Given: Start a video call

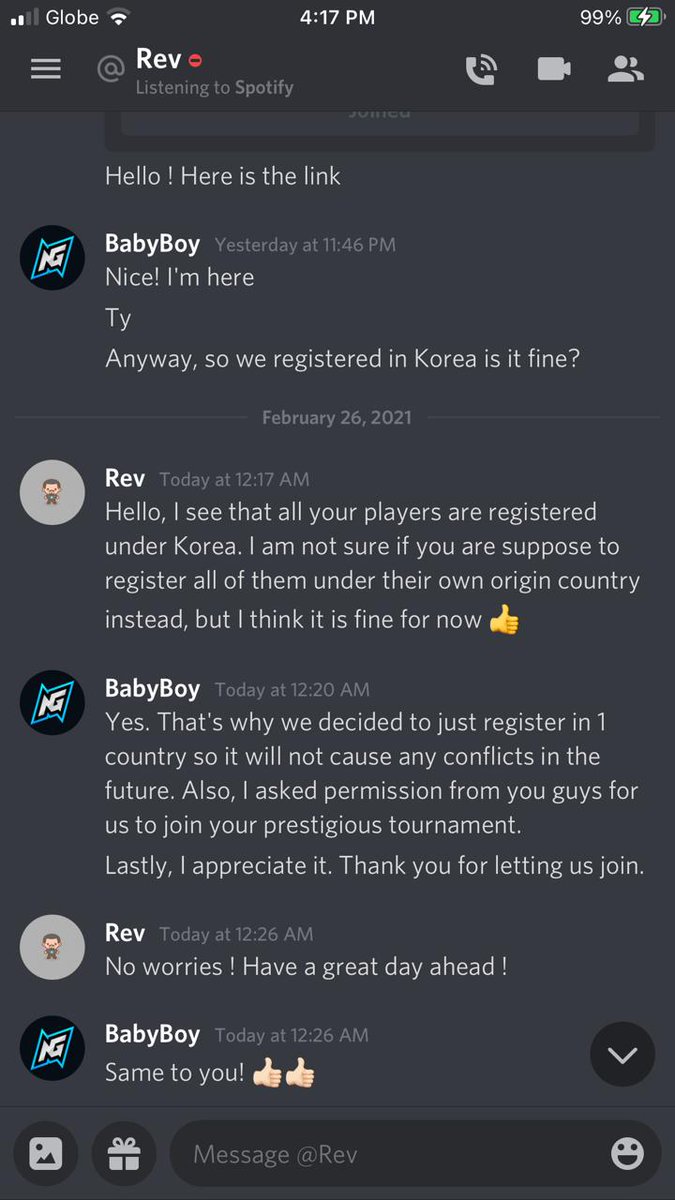Looking at the screenshot, I should [x=553, y=69].
